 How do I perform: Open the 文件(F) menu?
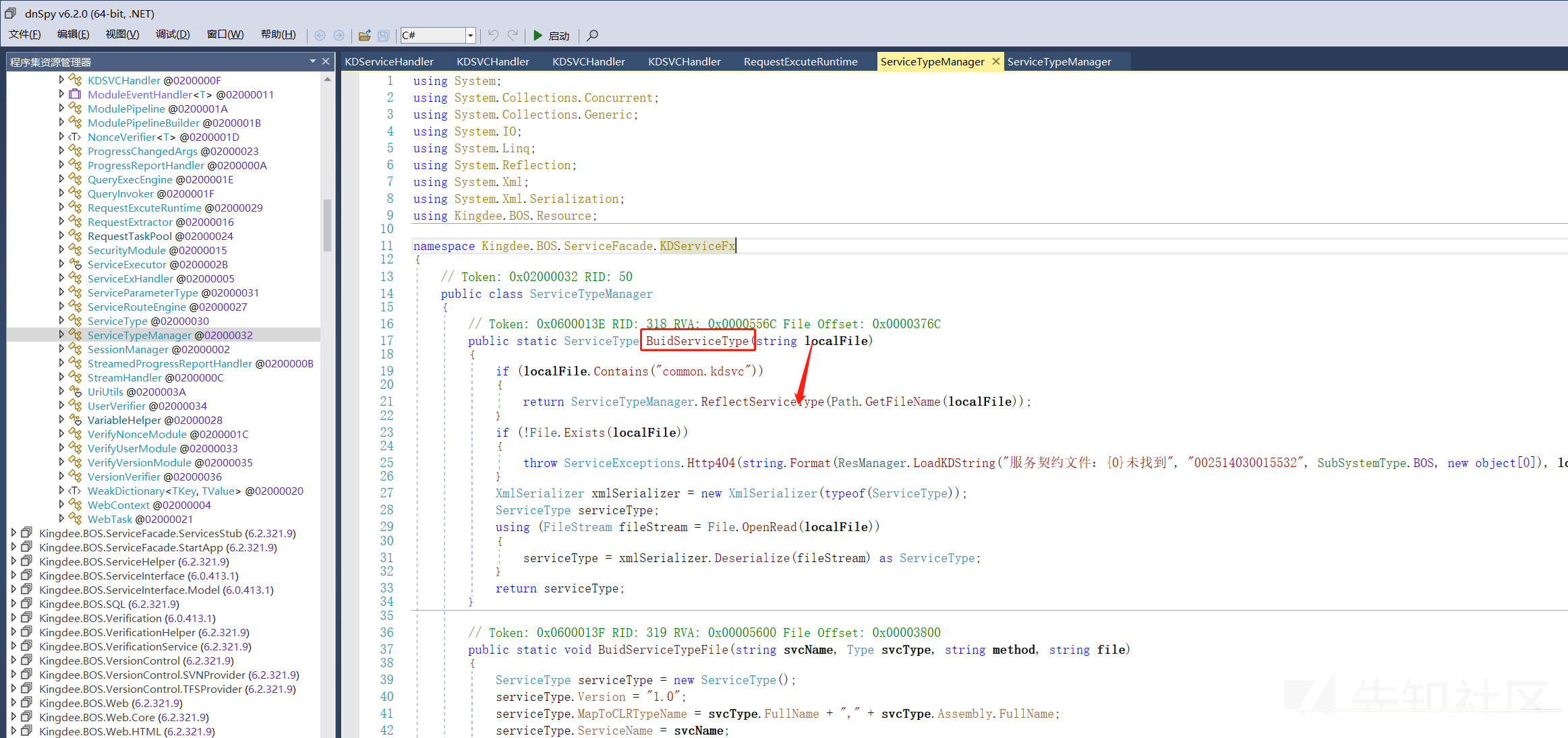coord(25,34)
